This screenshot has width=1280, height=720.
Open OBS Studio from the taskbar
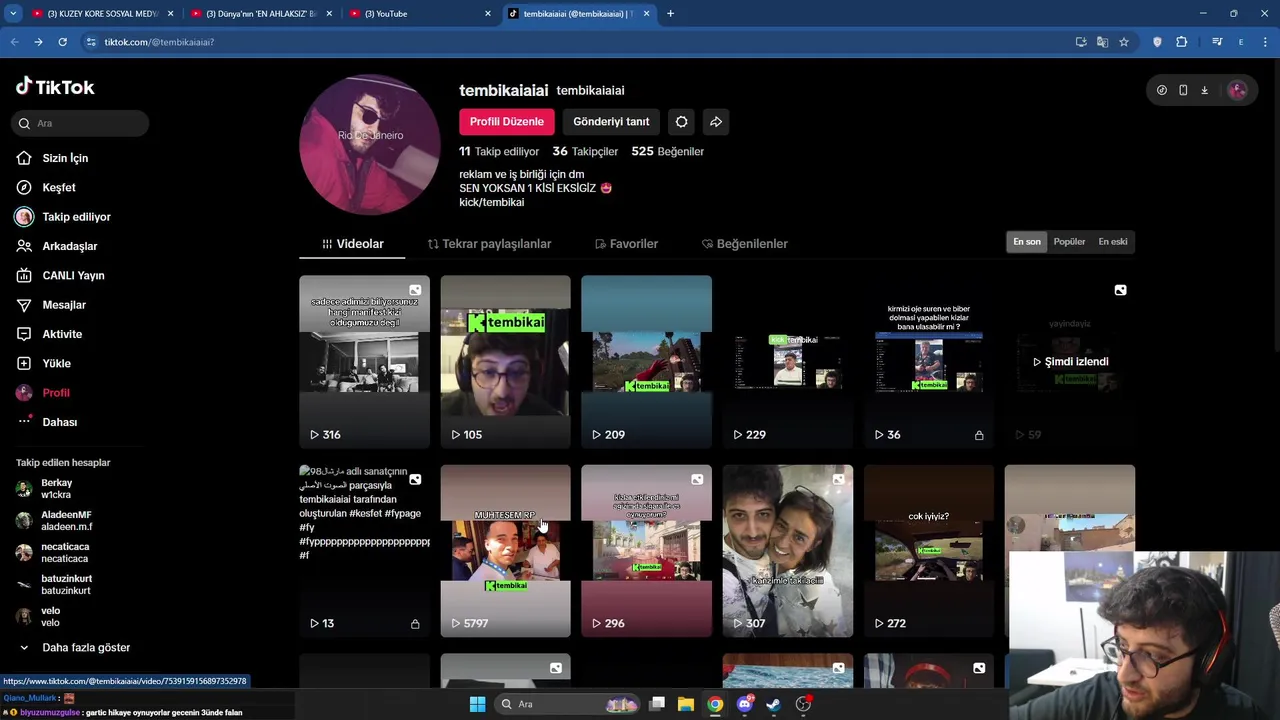803,704
